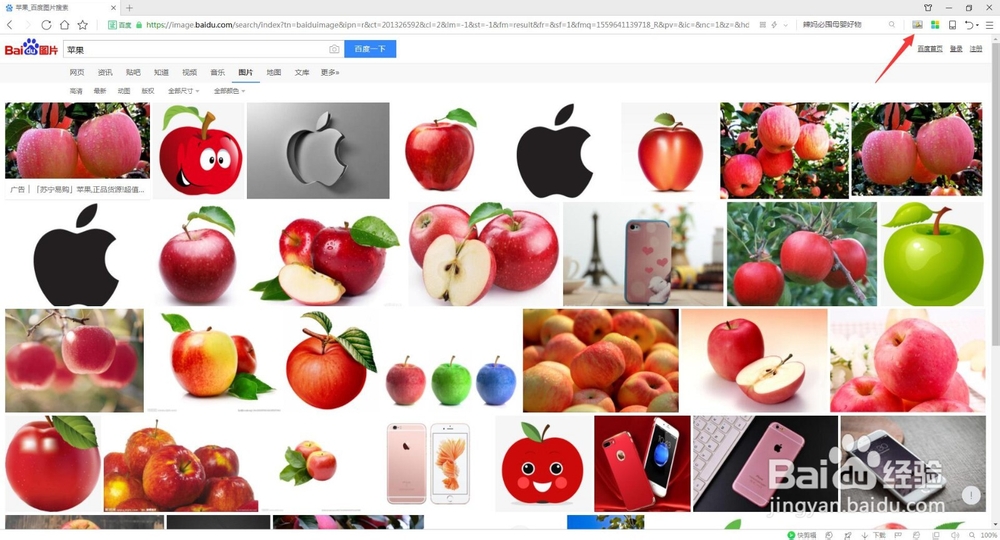Filter results by 动图
Screen dimensions: 1000x540
point(124,91)
